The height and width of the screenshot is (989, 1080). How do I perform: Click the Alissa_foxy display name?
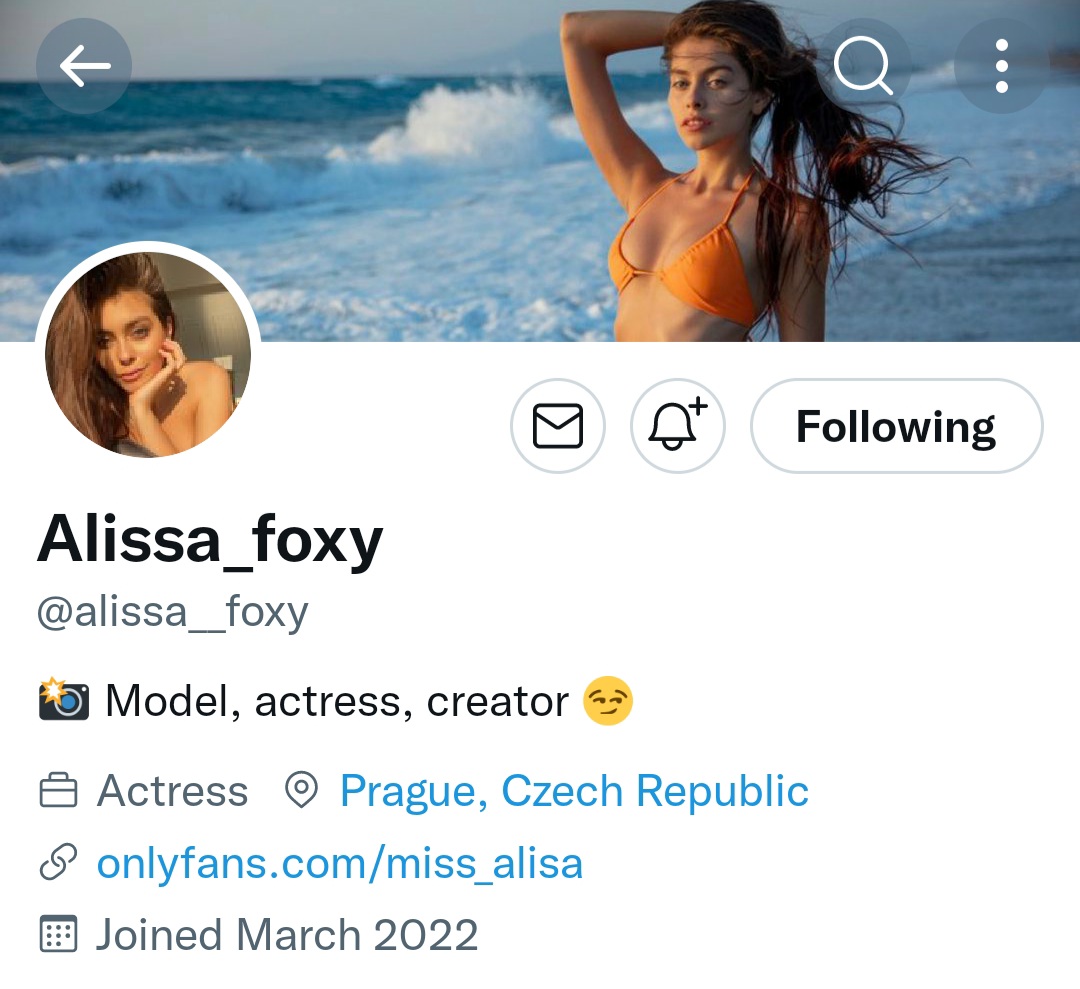coord(210,541)
